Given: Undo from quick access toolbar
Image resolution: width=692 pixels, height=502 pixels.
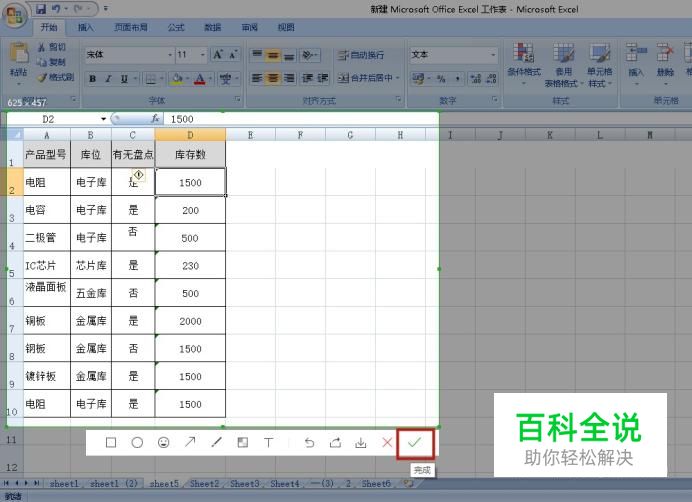Looking at the screenshot, I should tap(56, 9).
